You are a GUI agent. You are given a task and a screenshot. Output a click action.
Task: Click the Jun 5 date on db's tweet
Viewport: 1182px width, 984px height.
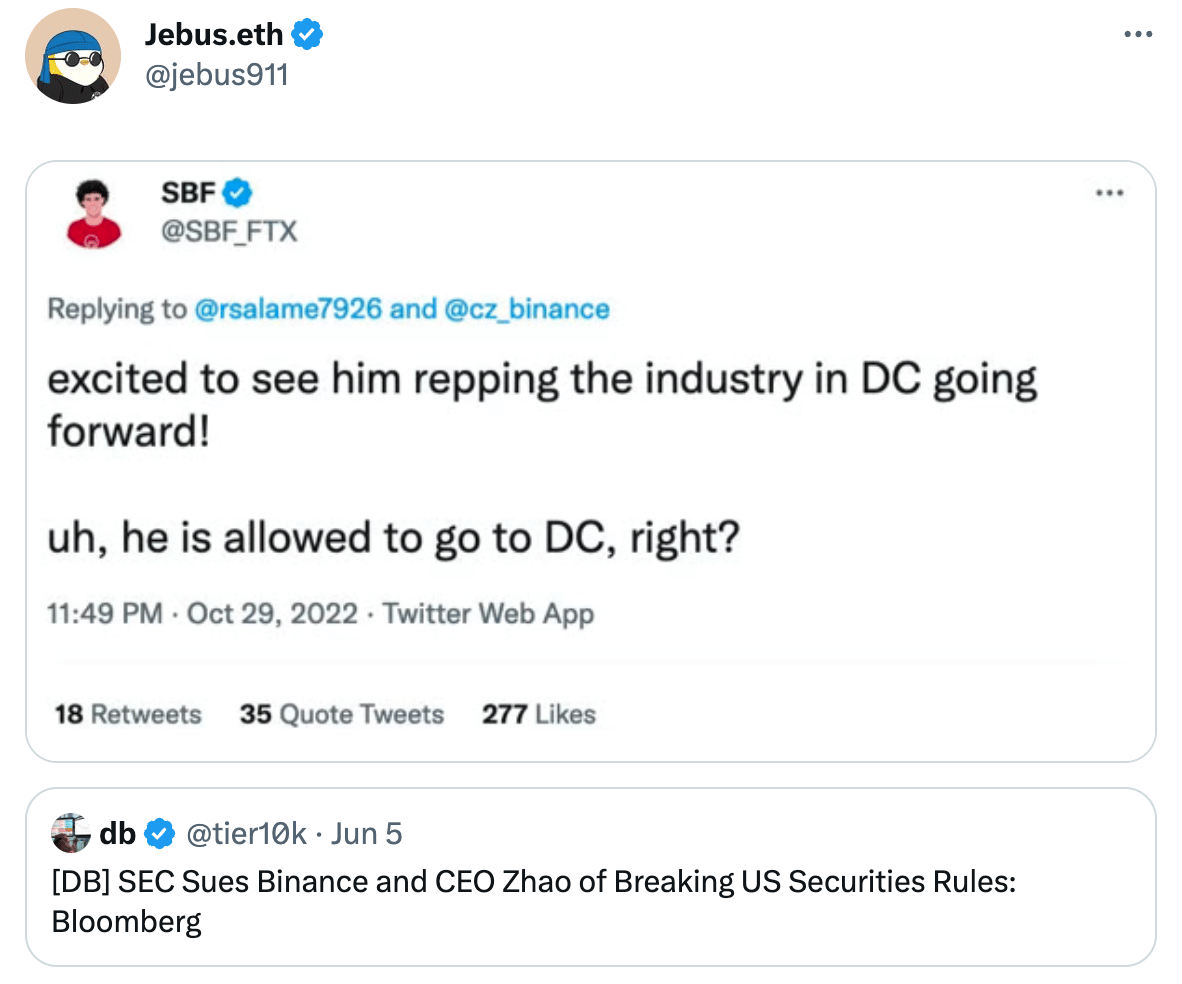(366, 832)
